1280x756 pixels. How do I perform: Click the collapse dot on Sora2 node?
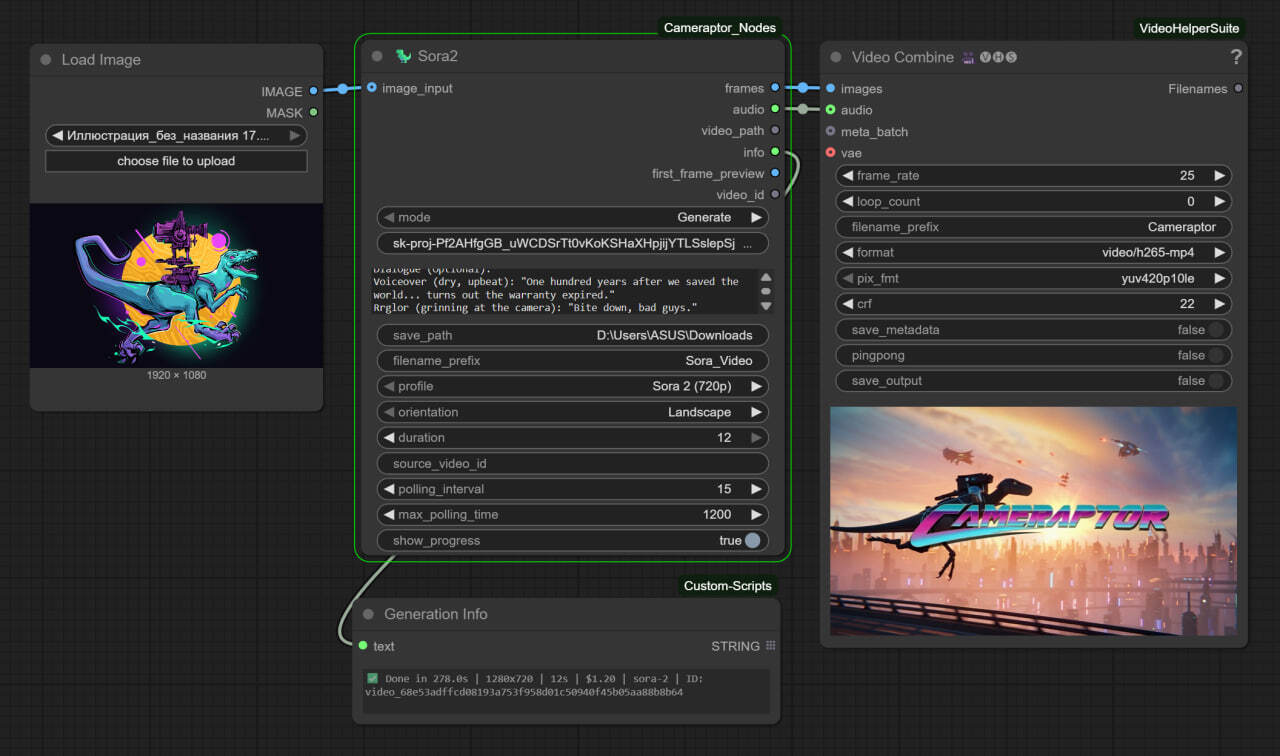point(377,57)
